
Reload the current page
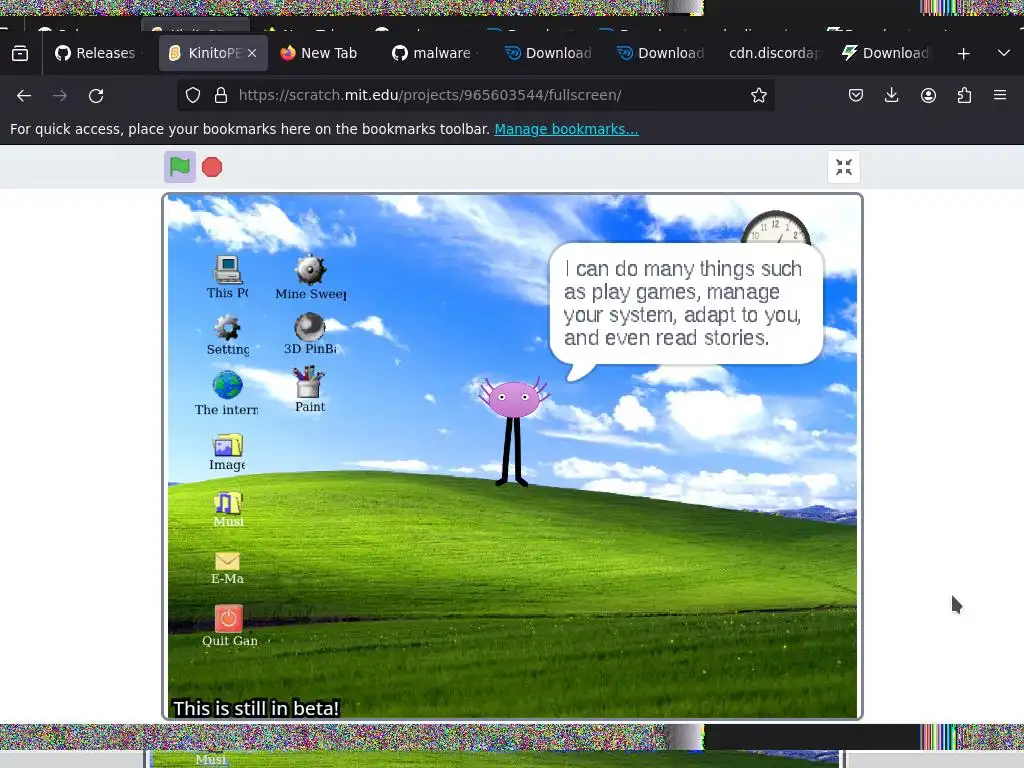[96, 95]
